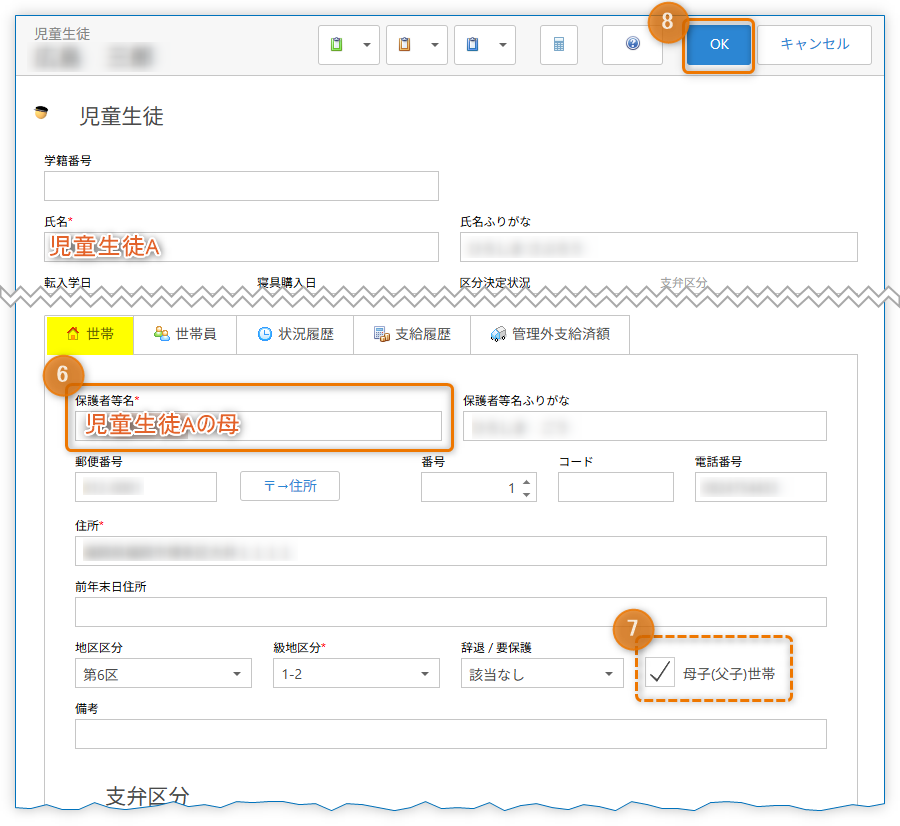Screen dimensions: 900x826
Task: Open the 状況履歴 tab
Action: tap(295, 334)
